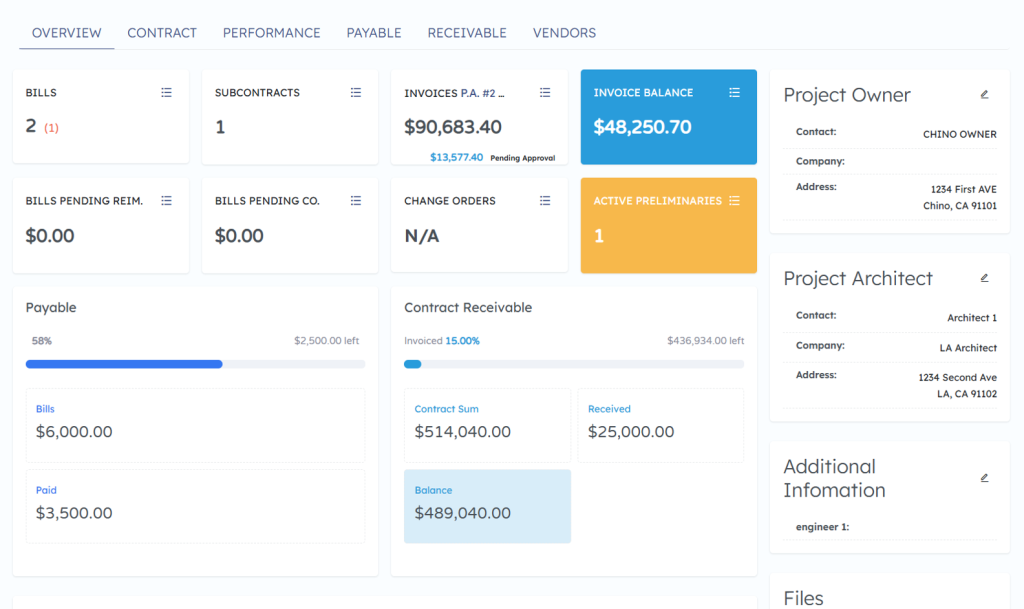Click the Contract Receivable invoiced progress bar

[x=573, y=364]
